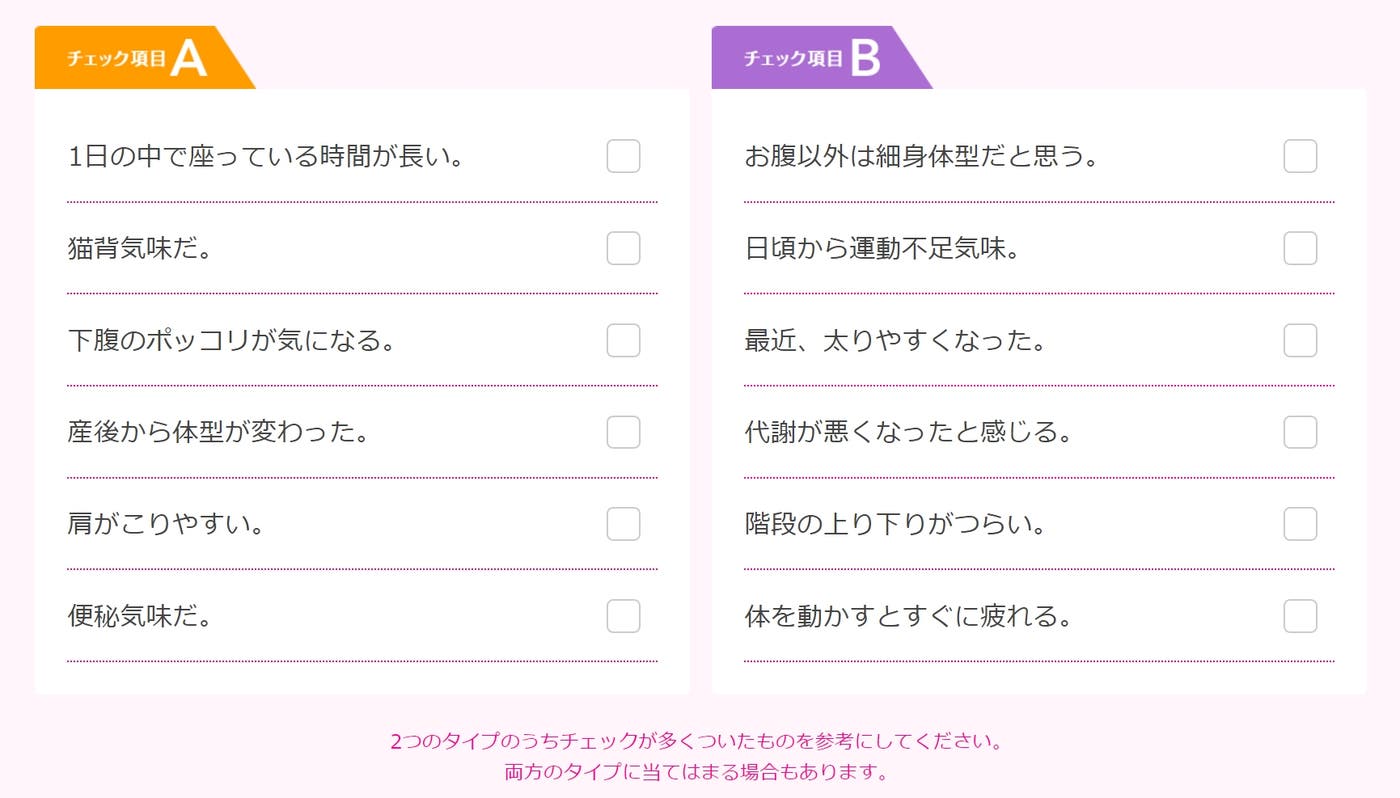Check the '1日の中で座っている時間が長い' box
1400x798 pixels.
[623, 156]
